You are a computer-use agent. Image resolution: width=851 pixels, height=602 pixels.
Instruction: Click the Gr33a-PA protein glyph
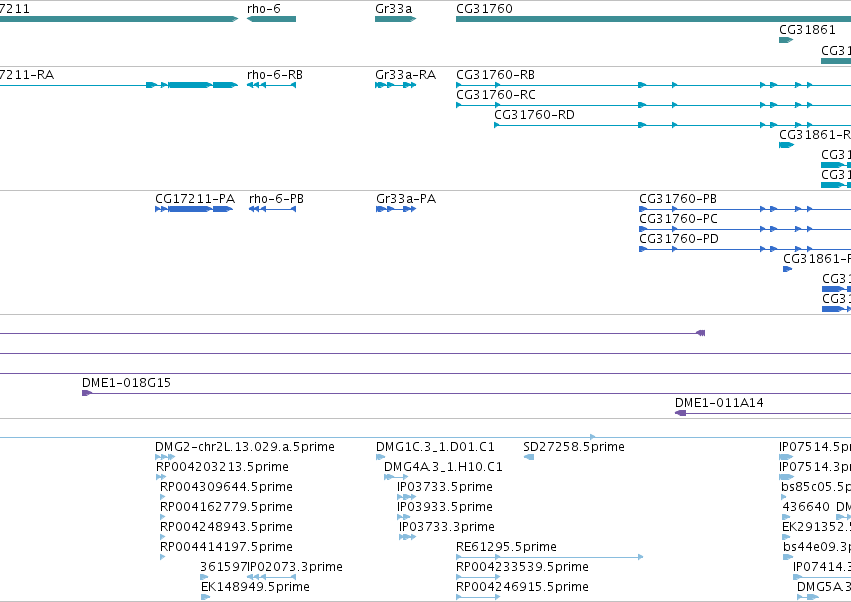click(x=396, y=209)
